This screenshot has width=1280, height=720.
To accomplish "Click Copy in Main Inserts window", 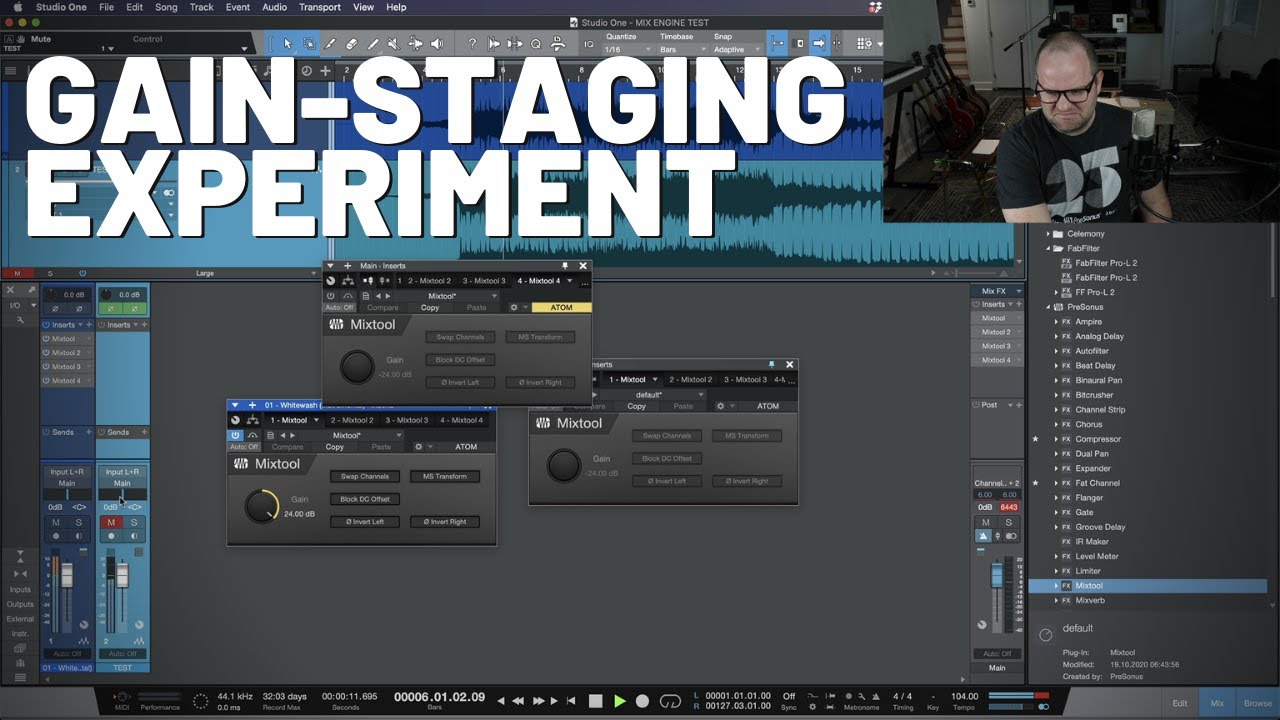I will coord(430,307).
